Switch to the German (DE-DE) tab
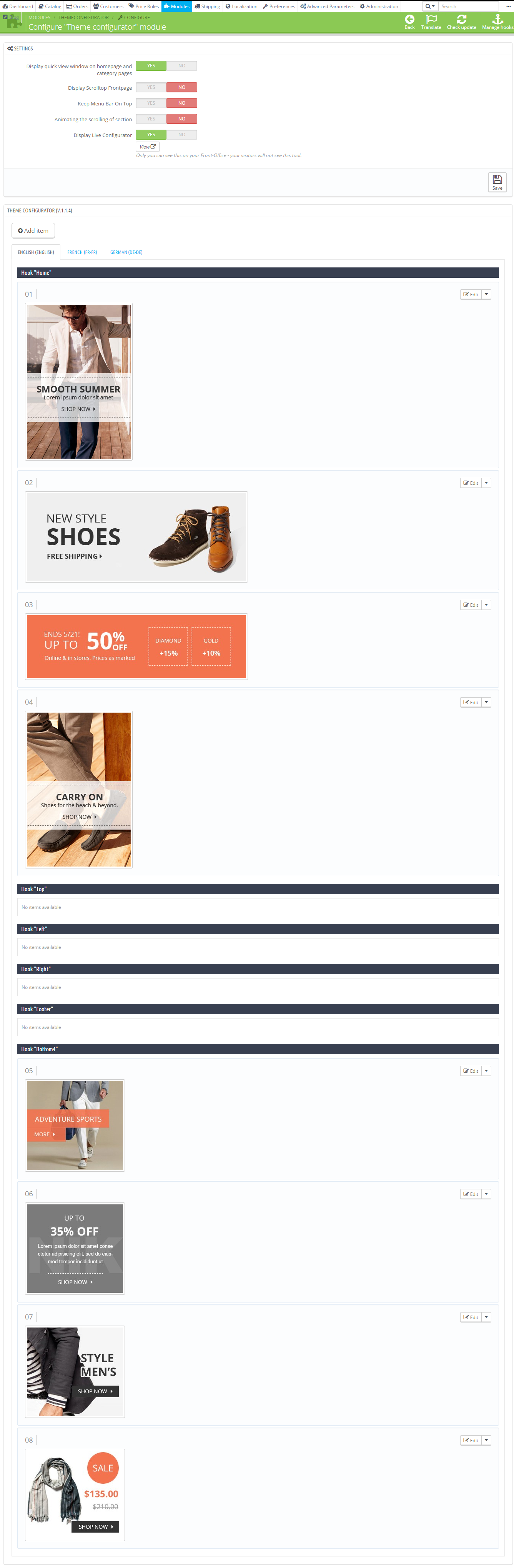This screenshot has height=1568, width=514. tap(126, 252)
